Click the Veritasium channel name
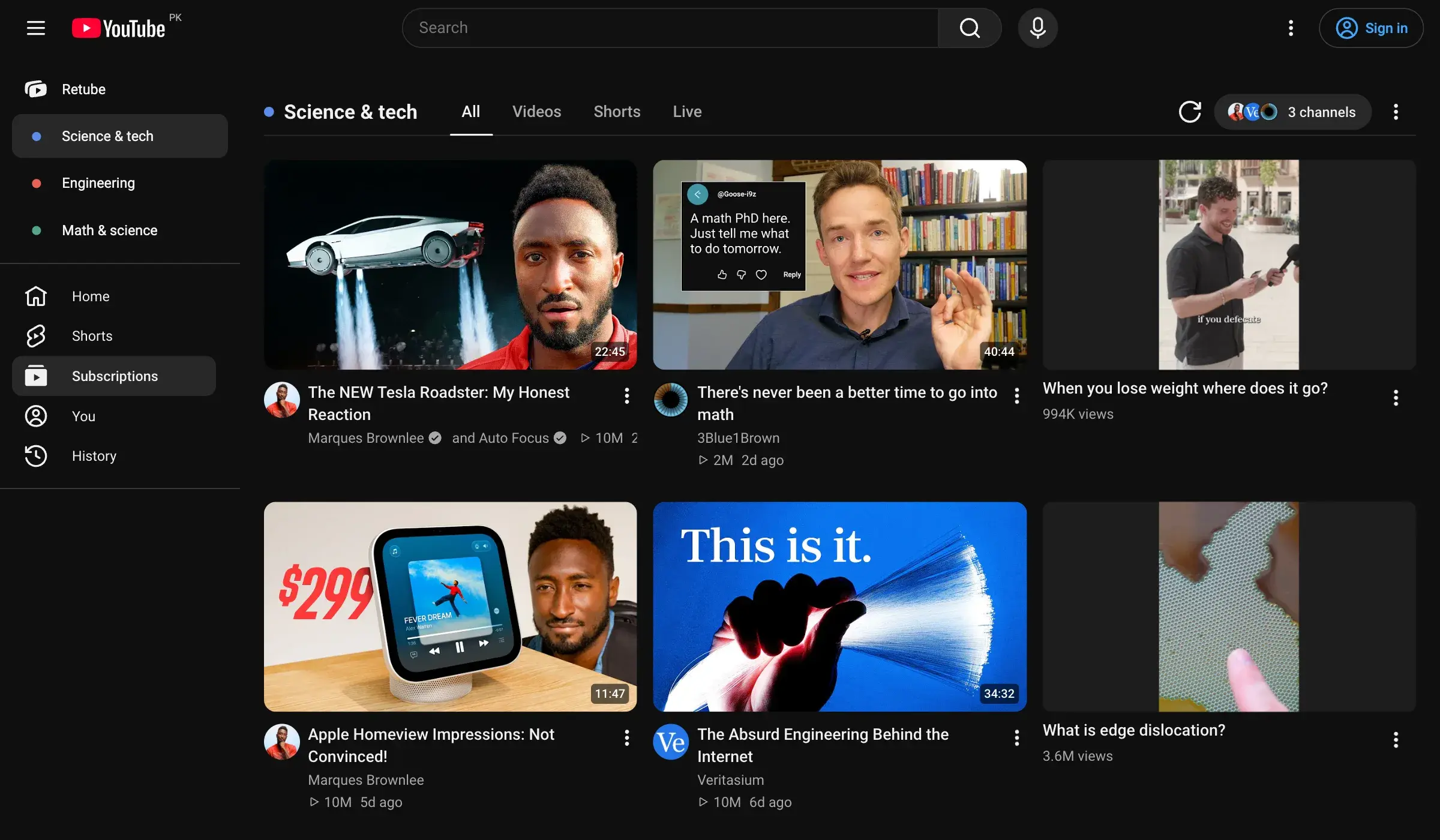This screenshot has height=840, width=1440. [731, 780]
